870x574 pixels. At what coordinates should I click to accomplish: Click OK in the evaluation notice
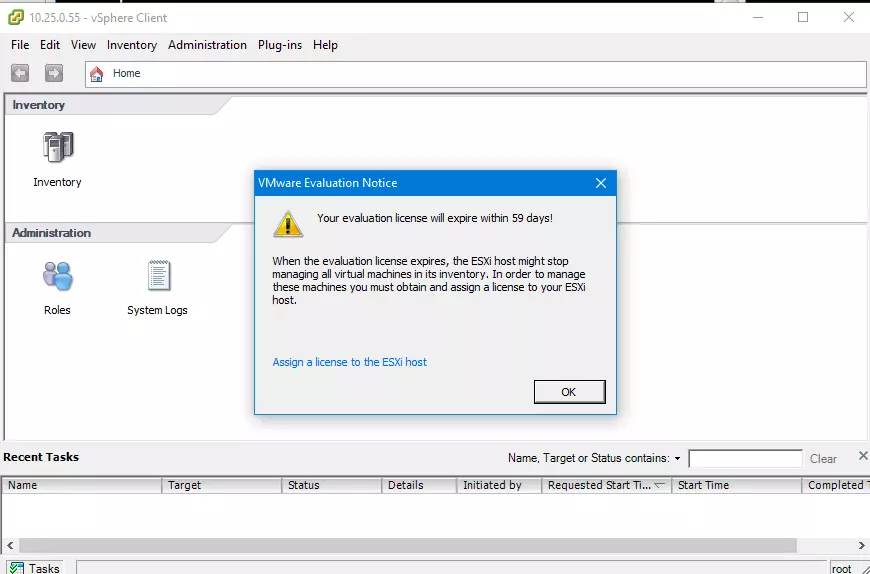(569, 392)
